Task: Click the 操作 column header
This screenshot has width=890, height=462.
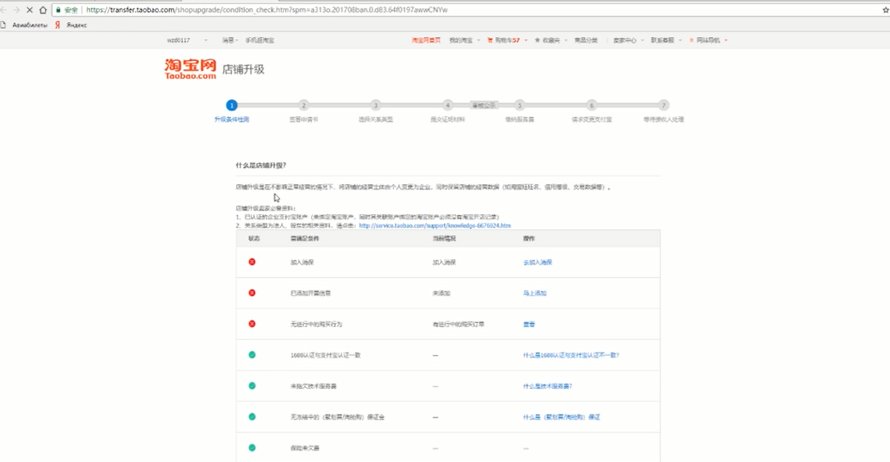Action: 529,238
